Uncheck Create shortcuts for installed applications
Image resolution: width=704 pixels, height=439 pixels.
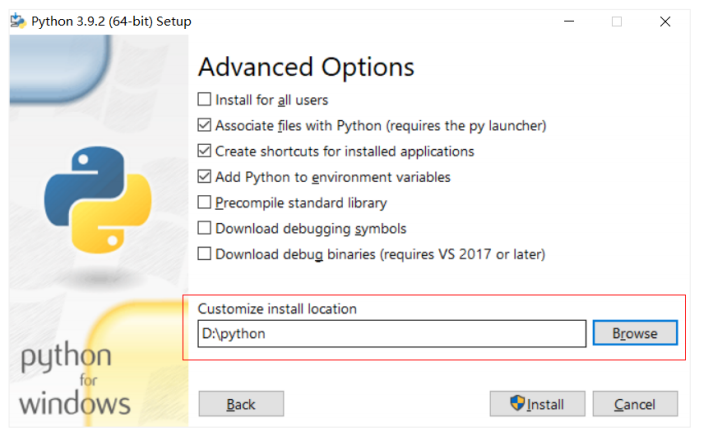pyautogui.click(x=205, y=152)
